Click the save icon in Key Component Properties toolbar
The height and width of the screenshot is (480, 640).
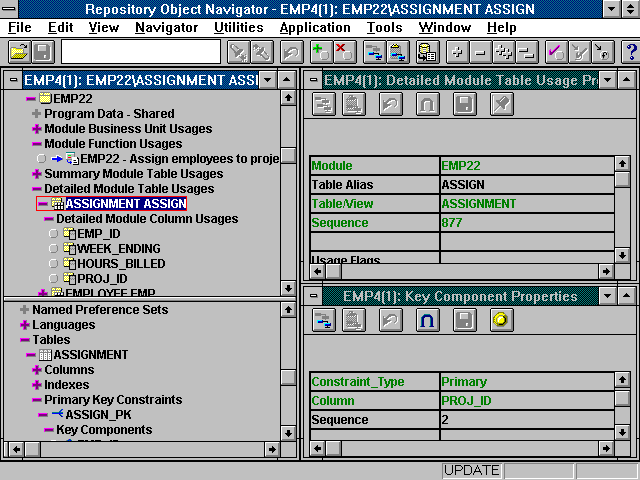point(464,320)
